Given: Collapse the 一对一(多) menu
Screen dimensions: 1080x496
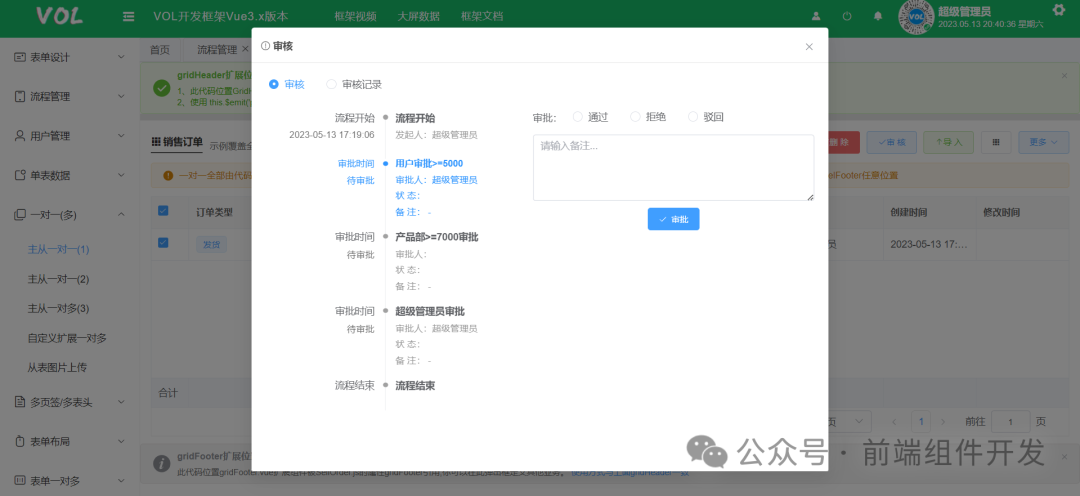Looking at the screenshot, I should 121,214.
